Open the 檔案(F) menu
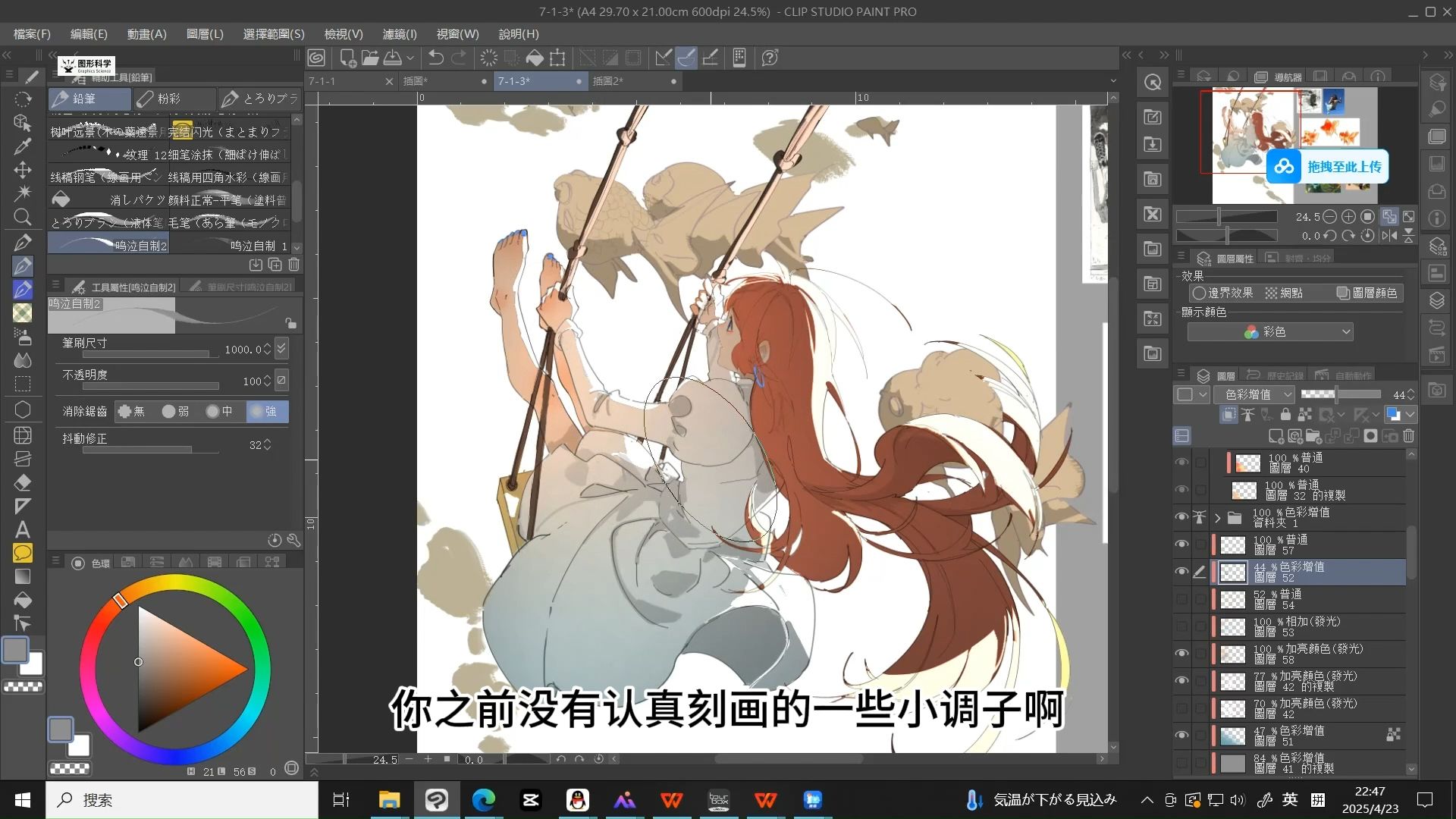 click(32, 34)
